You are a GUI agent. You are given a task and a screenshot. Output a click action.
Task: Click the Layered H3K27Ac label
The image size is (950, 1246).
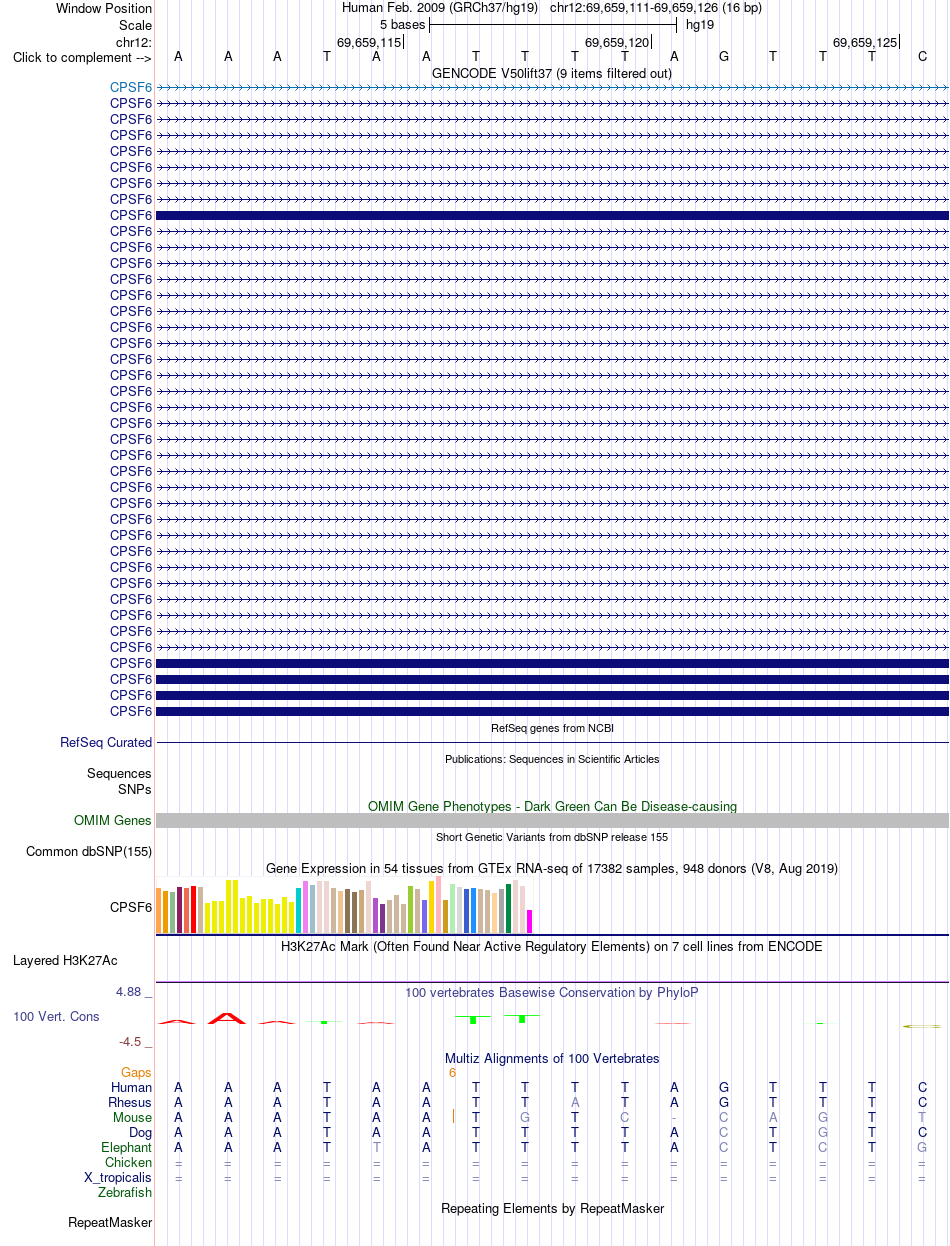(x=65, y=961)
